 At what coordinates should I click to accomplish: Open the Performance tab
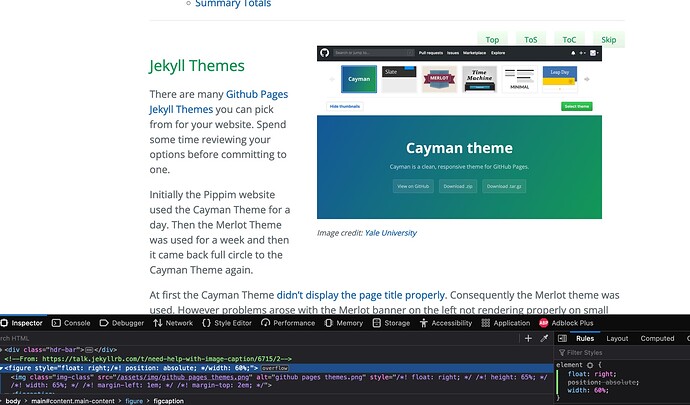(288, 323)
